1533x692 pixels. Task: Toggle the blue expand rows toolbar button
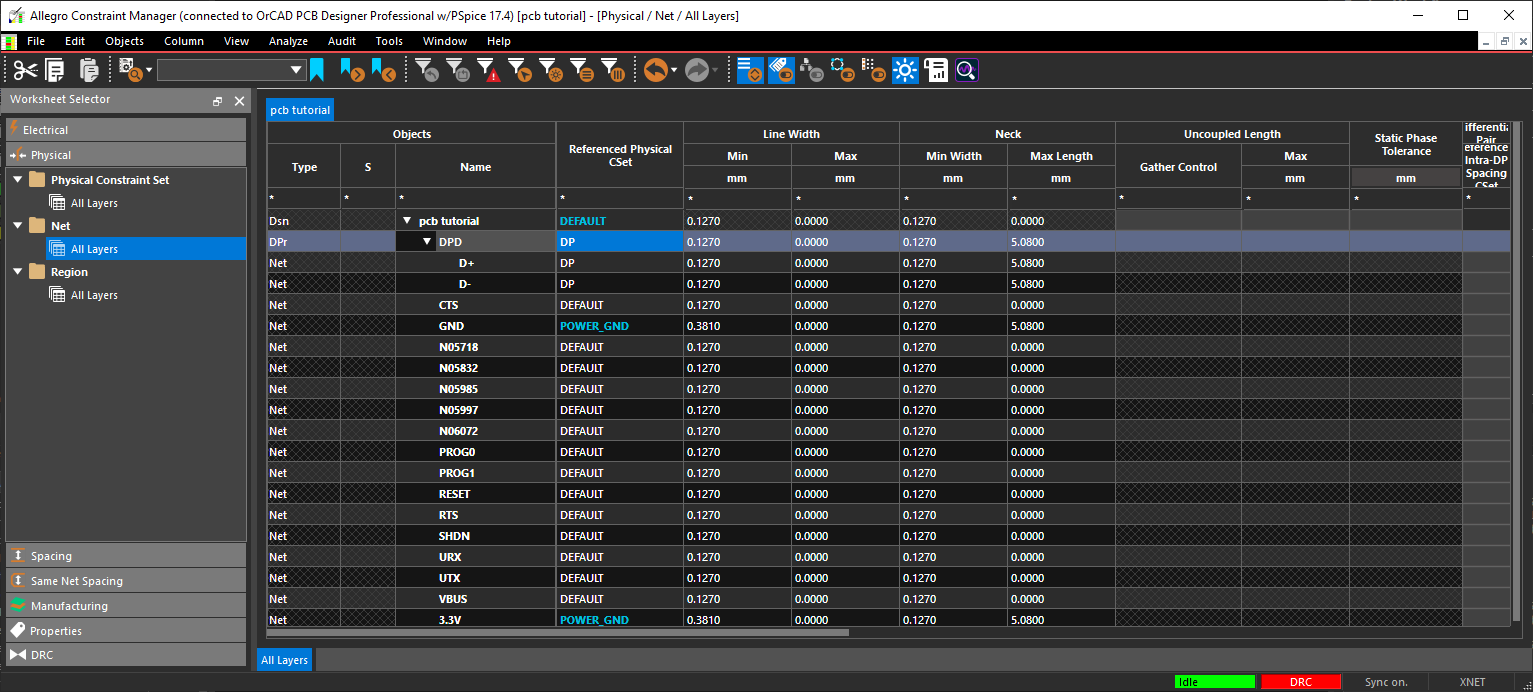pyautogui.click(x=750, y=70)
